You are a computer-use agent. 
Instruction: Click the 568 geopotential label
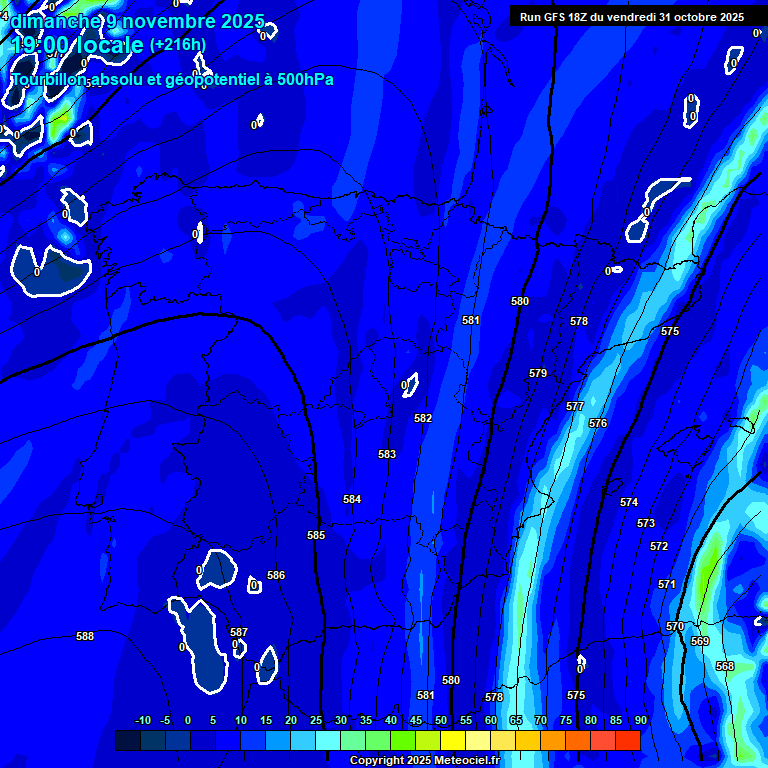[x=725, y=666]
